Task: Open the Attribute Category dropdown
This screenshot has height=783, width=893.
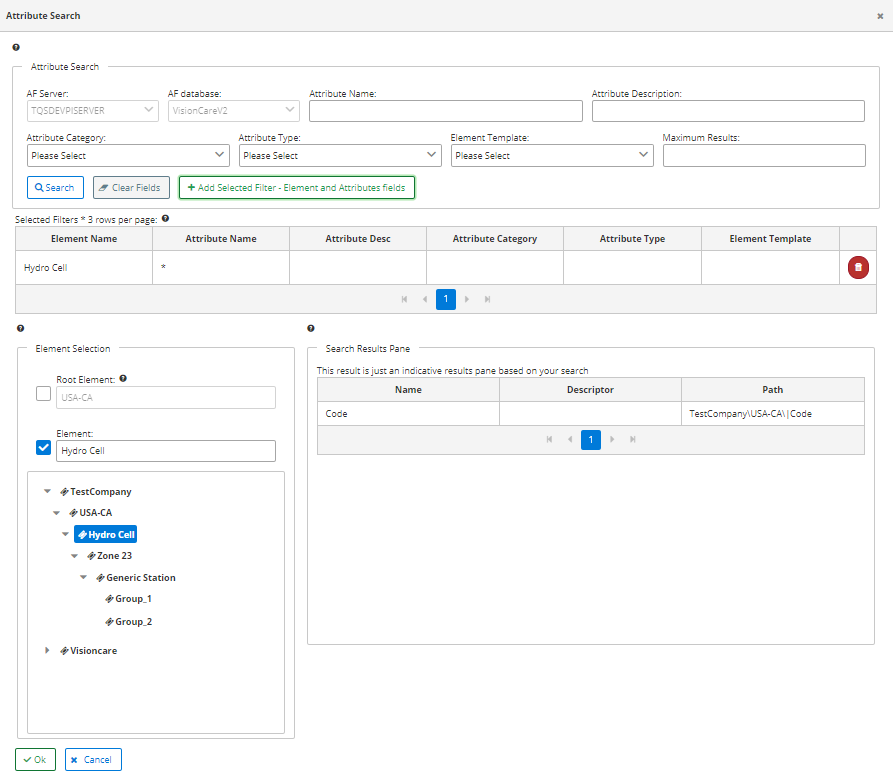Action: click(x=128, y=156)
